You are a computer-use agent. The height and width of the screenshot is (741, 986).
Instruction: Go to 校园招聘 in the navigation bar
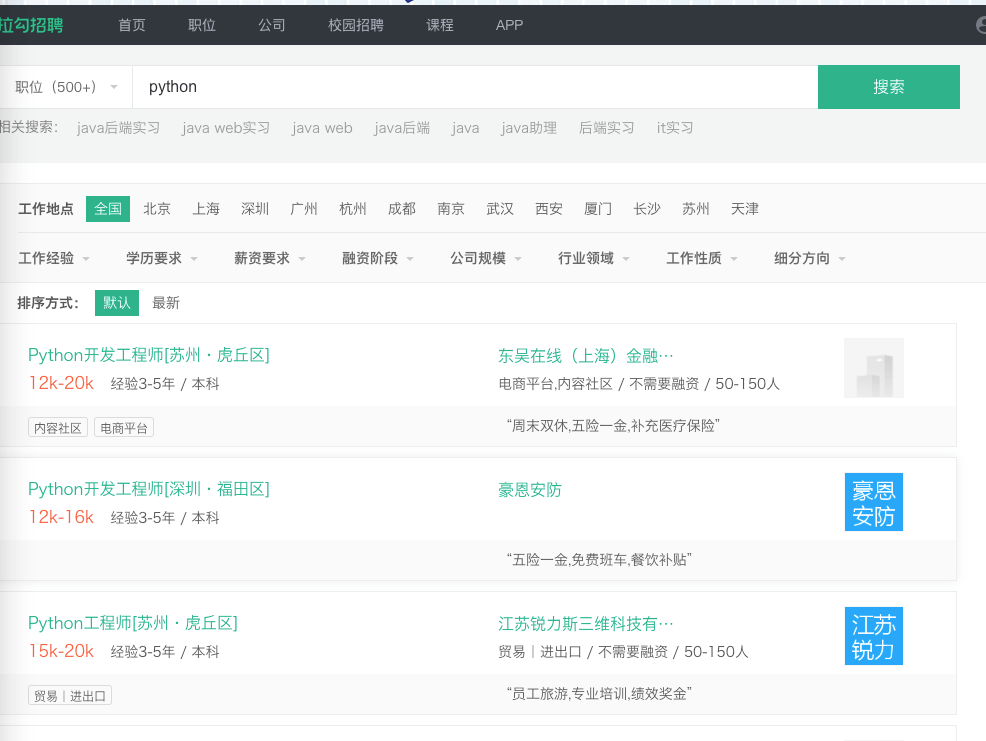356,25
